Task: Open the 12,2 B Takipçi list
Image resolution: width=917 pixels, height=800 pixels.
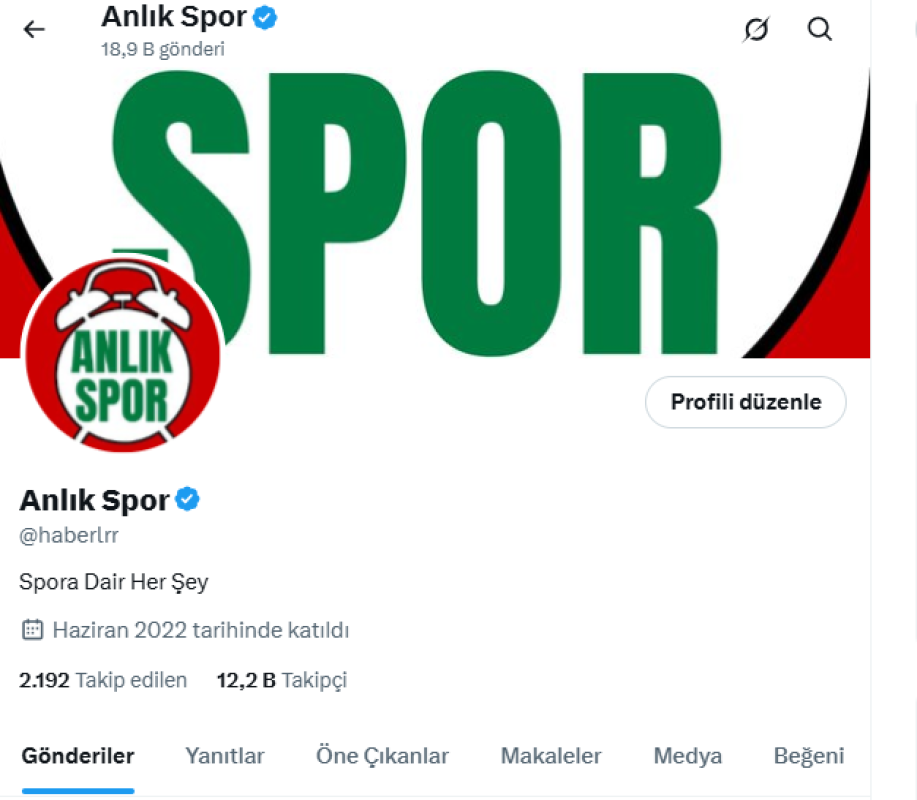Action: pos(282,680)
